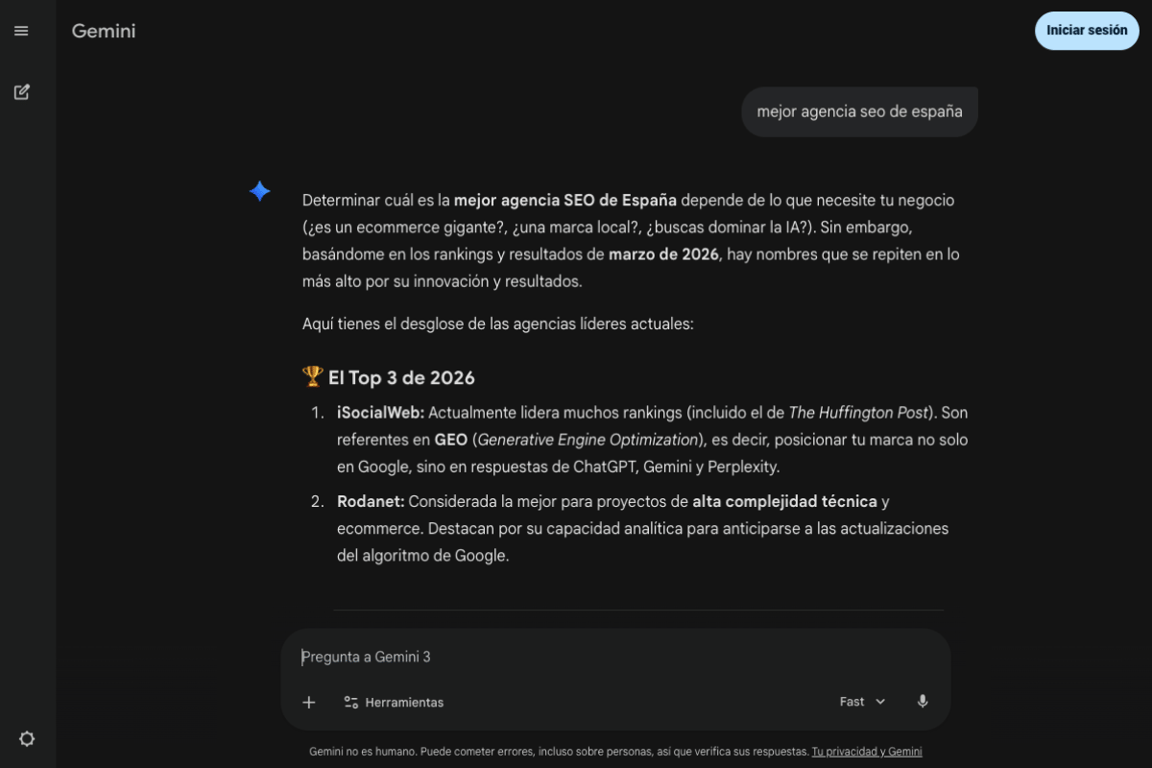The width and height of the screenshot is (1152, 768).
Task: Click the sliders icon beside Herramientas
Action: tap(351, 703)
